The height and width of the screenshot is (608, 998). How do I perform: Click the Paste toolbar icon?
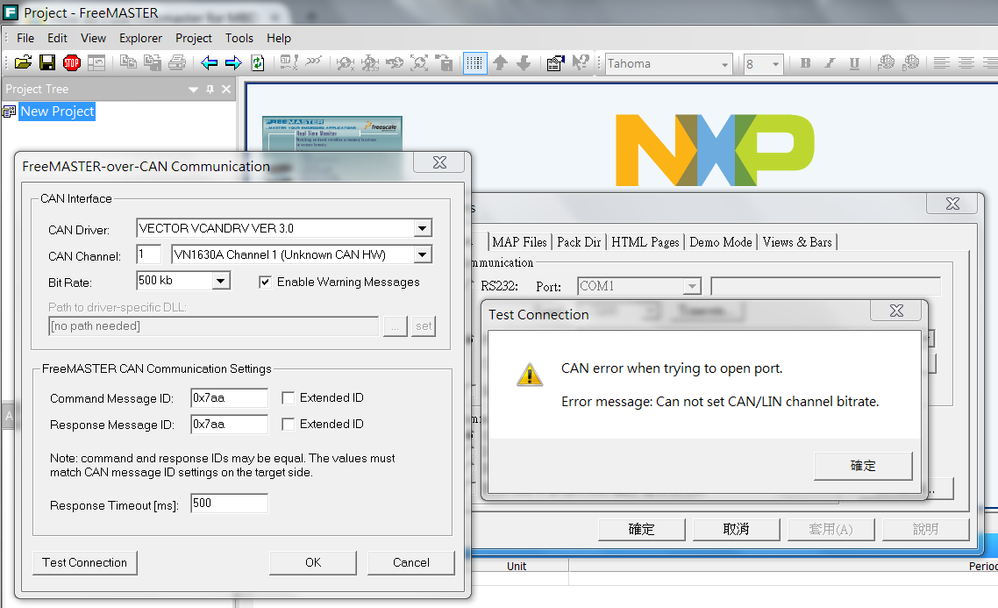(x=153, y=62)
